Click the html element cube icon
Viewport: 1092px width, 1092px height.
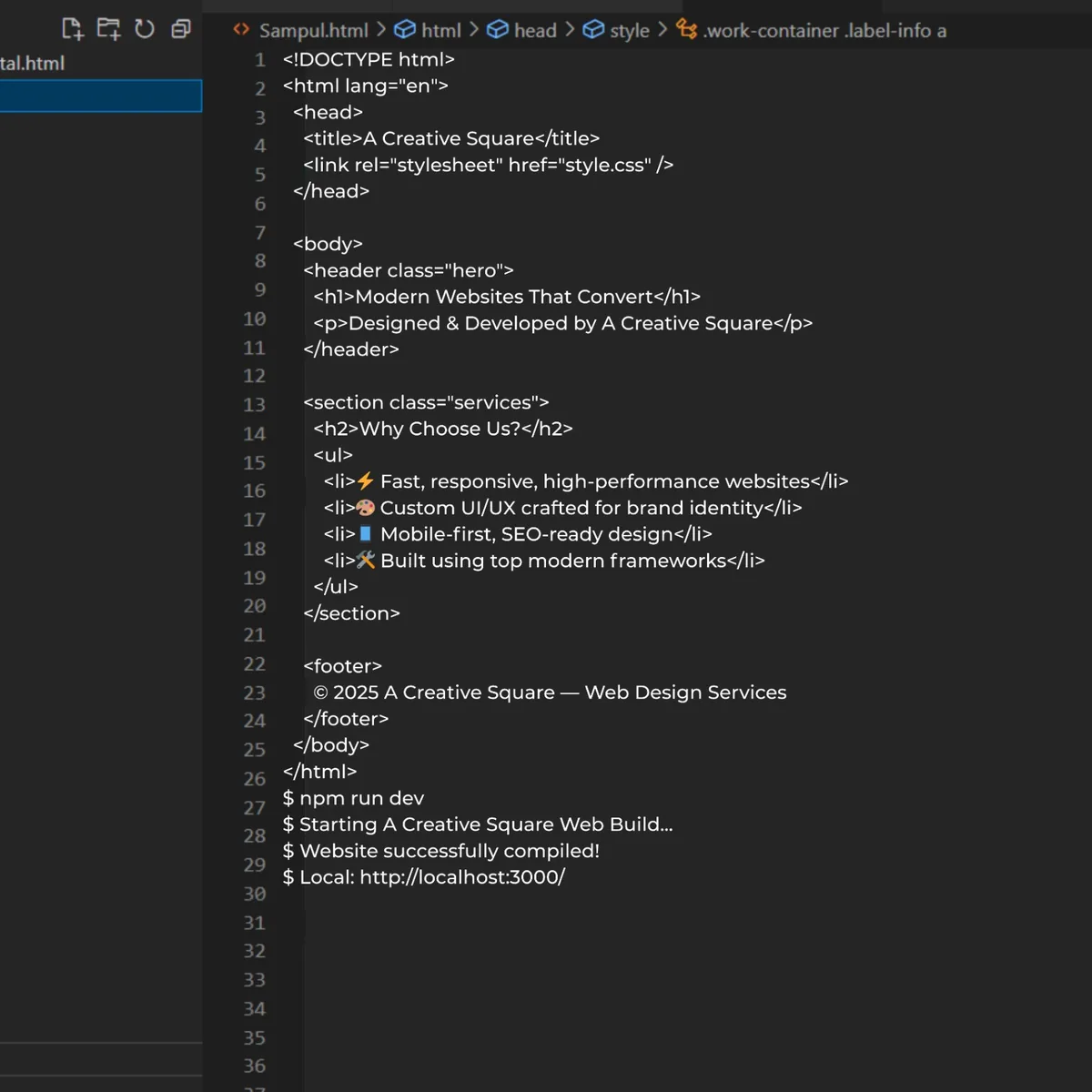pyautogui.click(x=405, y=30)
